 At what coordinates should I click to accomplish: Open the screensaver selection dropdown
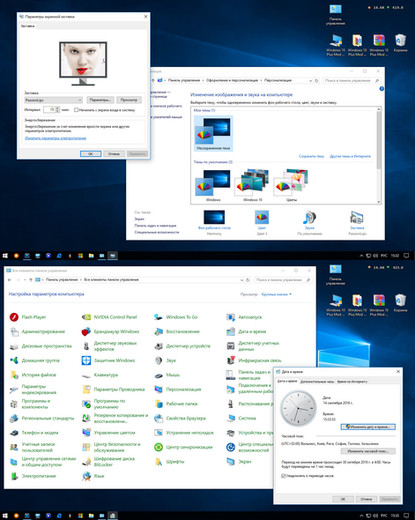pos(53,100)
